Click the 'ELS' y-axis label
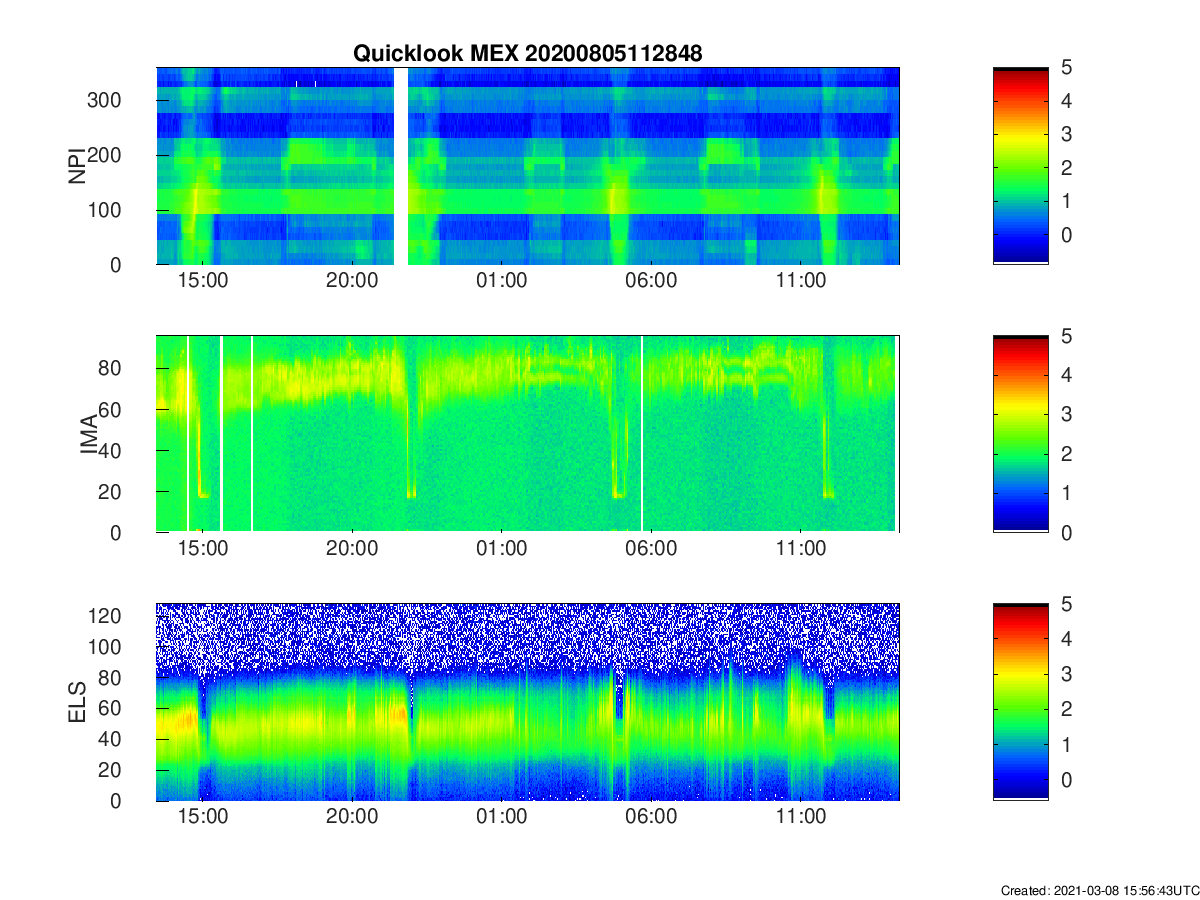This screenshot has height=900, width=1200. 77,702
